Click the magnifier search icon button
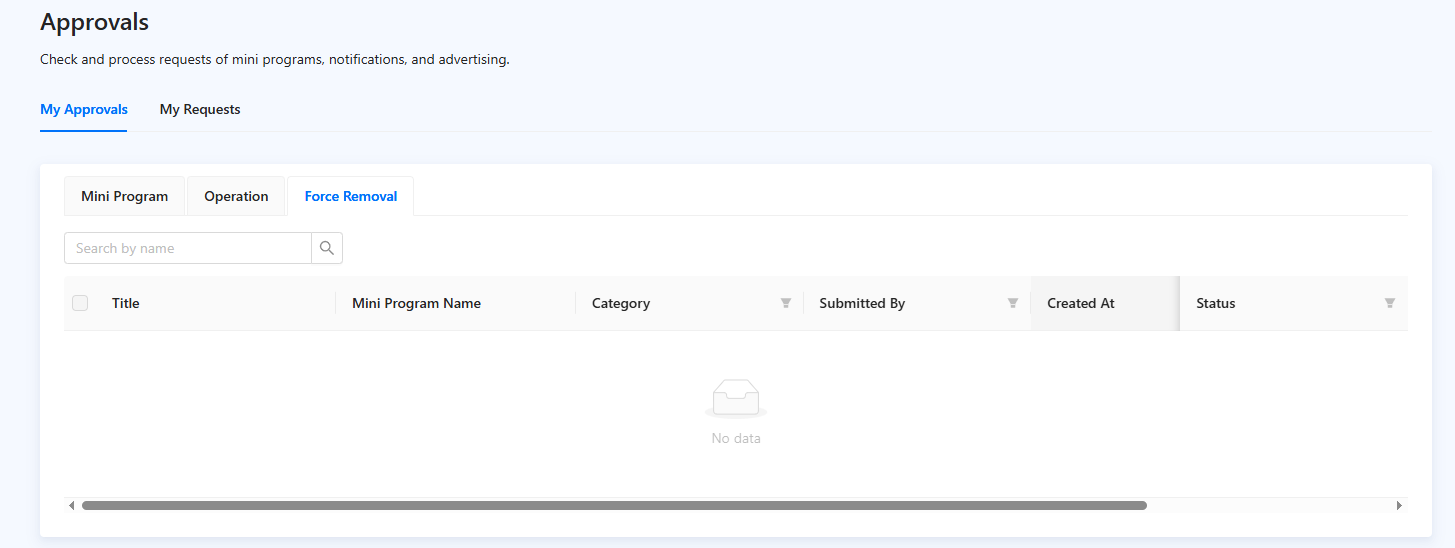The height and width of the screenshot is (548, 1455). (x=327, y=248)
